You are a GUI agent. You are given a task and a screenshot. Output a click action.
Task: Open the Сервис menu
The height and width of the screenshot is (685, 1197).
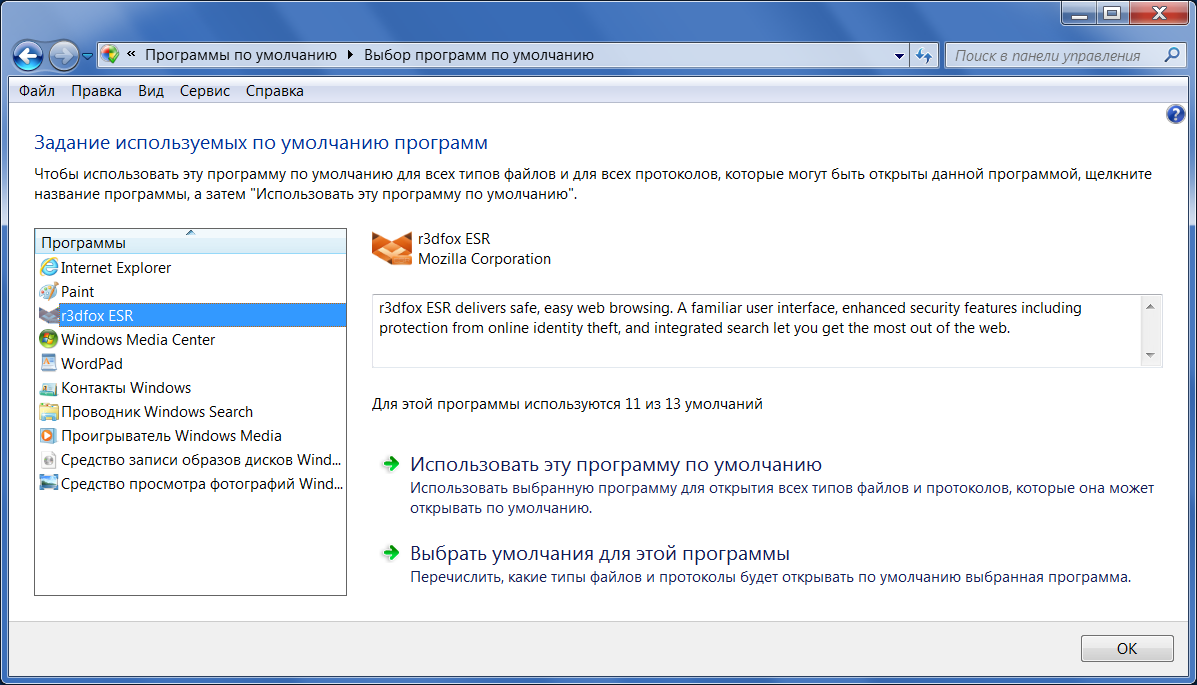tap(205, 91)
